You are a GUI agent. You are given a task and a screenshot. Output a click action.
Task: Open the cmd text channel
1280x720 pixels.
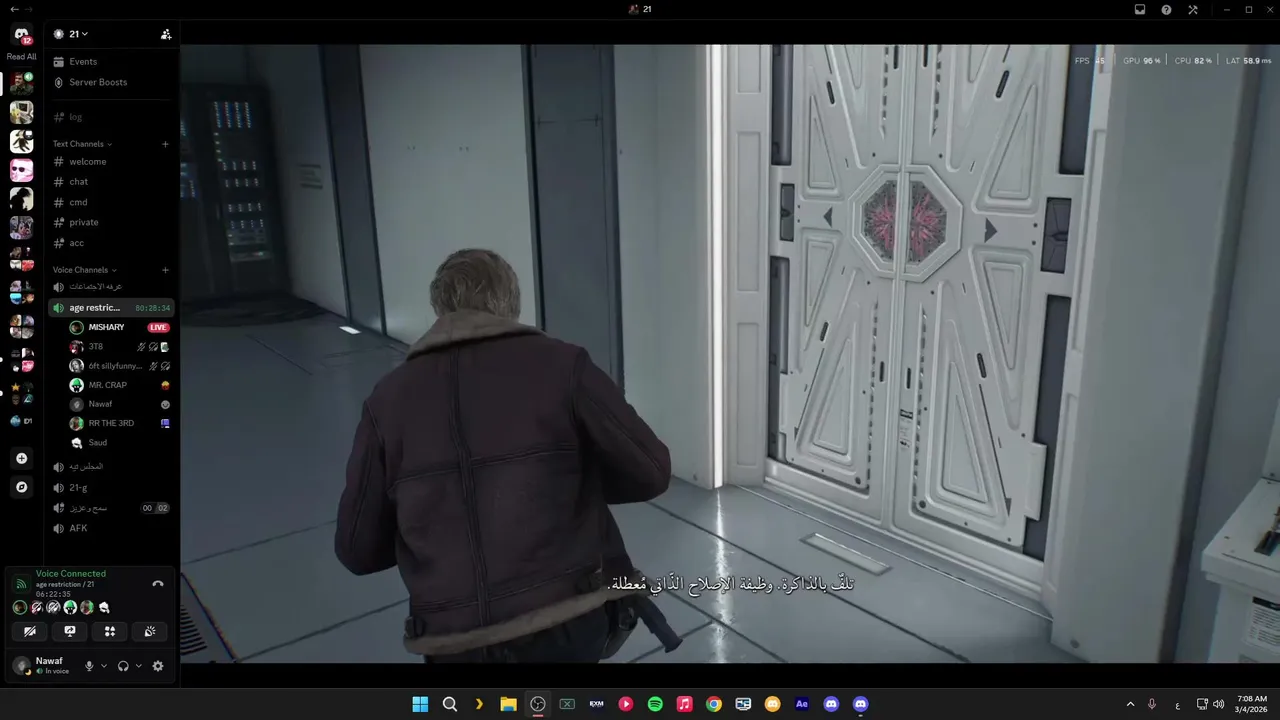click(x=110, y=202)
